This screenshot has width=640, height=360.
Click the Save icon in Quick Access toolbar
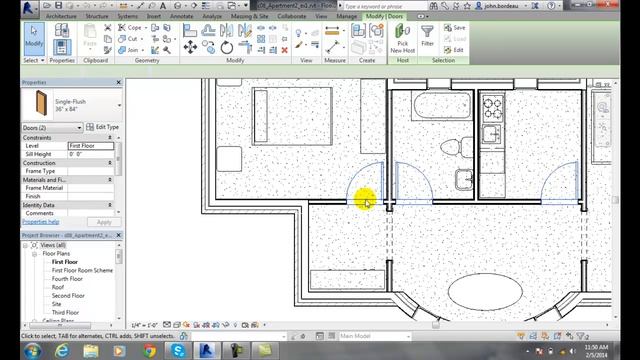point(58,6)
